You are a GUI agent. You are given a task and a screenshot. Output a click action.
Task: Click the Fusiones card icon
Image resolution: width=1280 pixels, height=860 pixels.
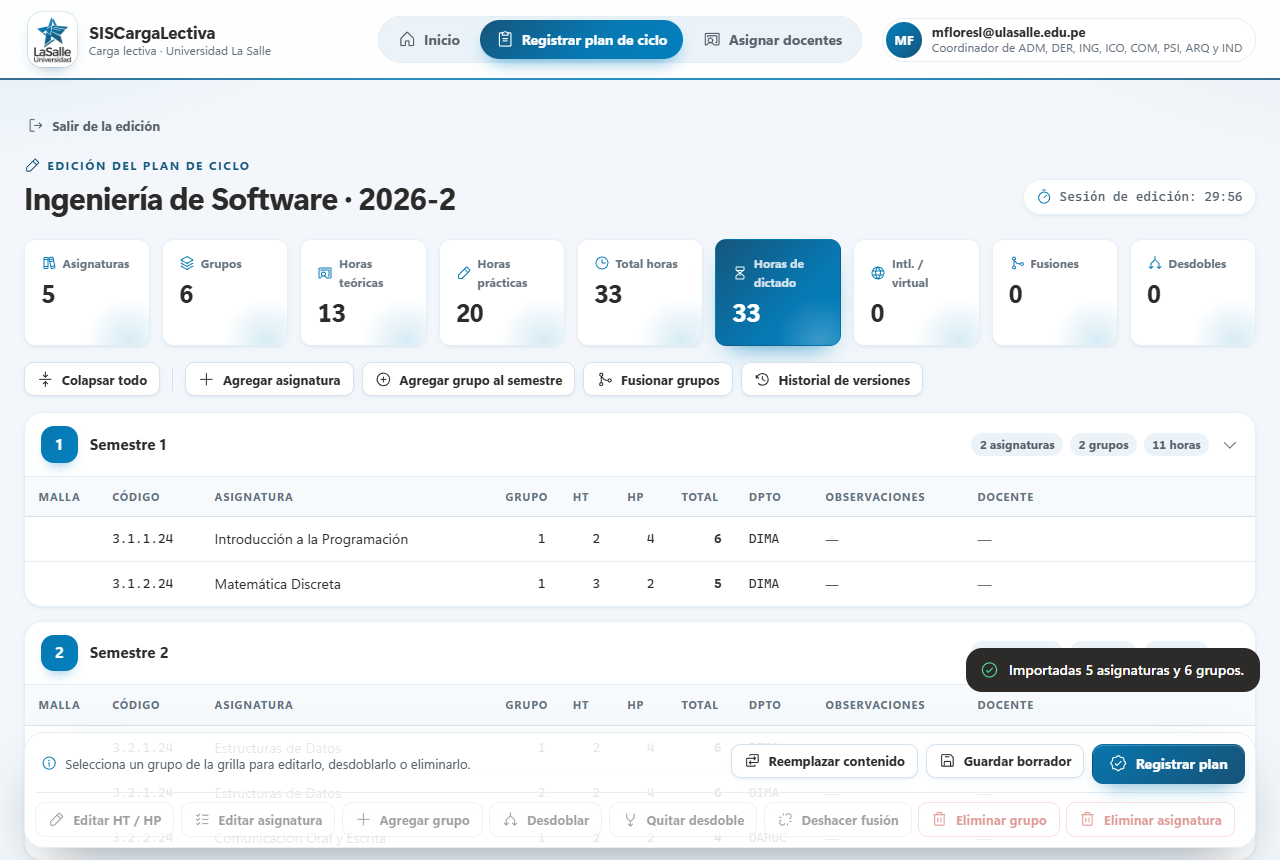1017,263
